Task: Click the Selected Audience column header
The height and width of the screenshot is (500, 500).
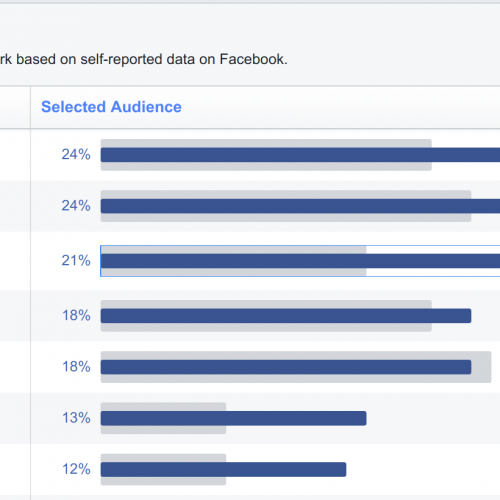Action: pos(111,107)
